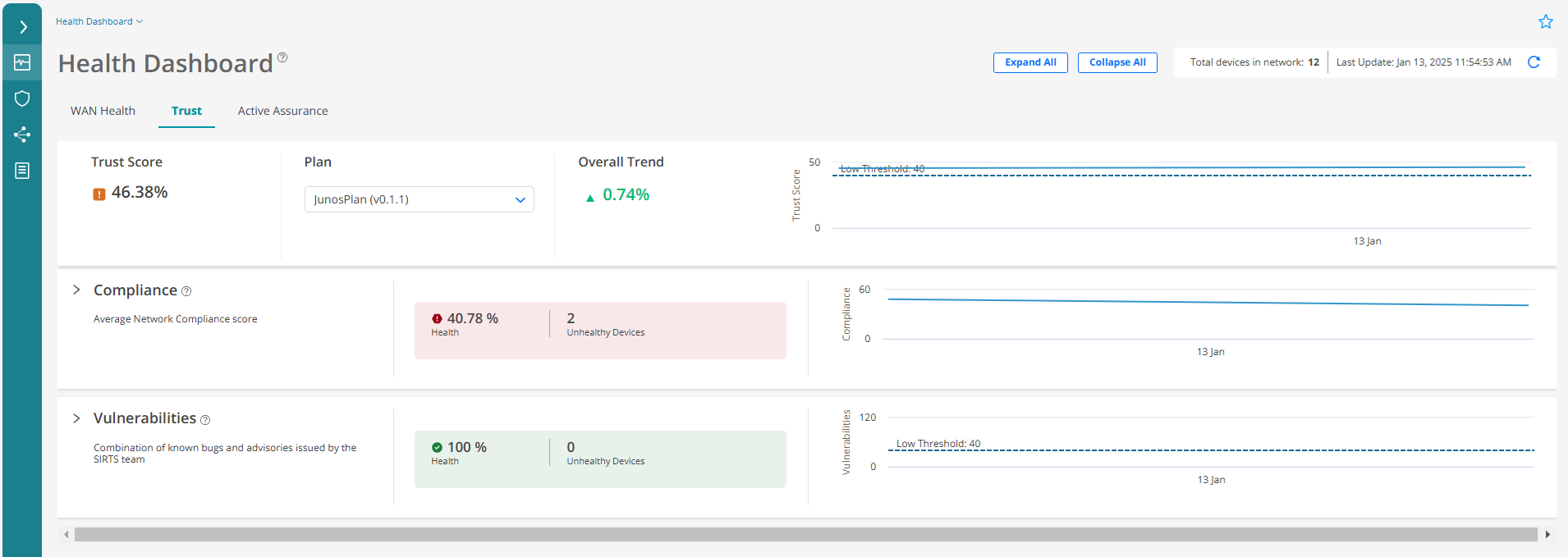Refresh the dashboard data
The width and height of the screenshot is (1568, 557).
(1534, 62)
